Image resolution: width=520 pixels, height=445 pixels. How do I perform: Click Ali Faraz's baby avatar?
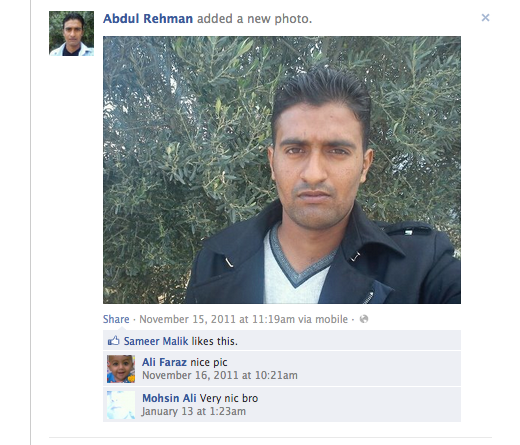(121, 369)
